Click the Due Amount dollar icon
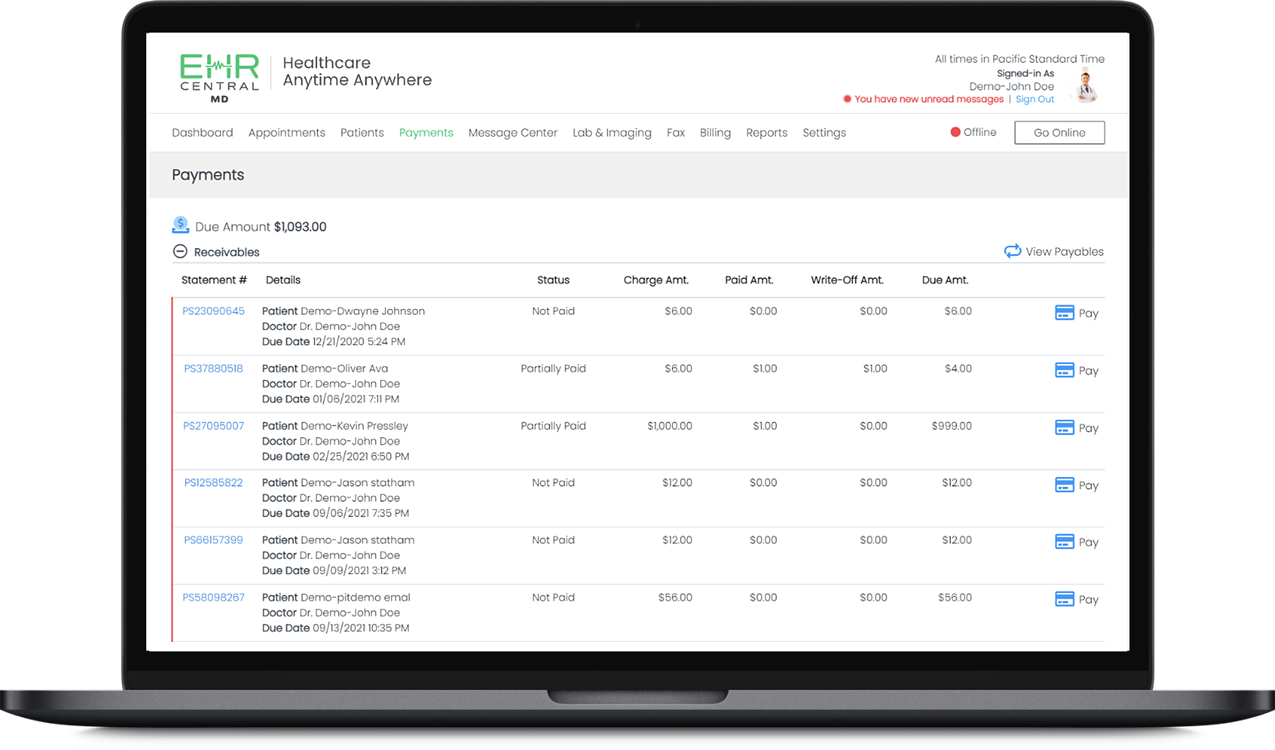1275x750 pixels. [x=181, y=226]
